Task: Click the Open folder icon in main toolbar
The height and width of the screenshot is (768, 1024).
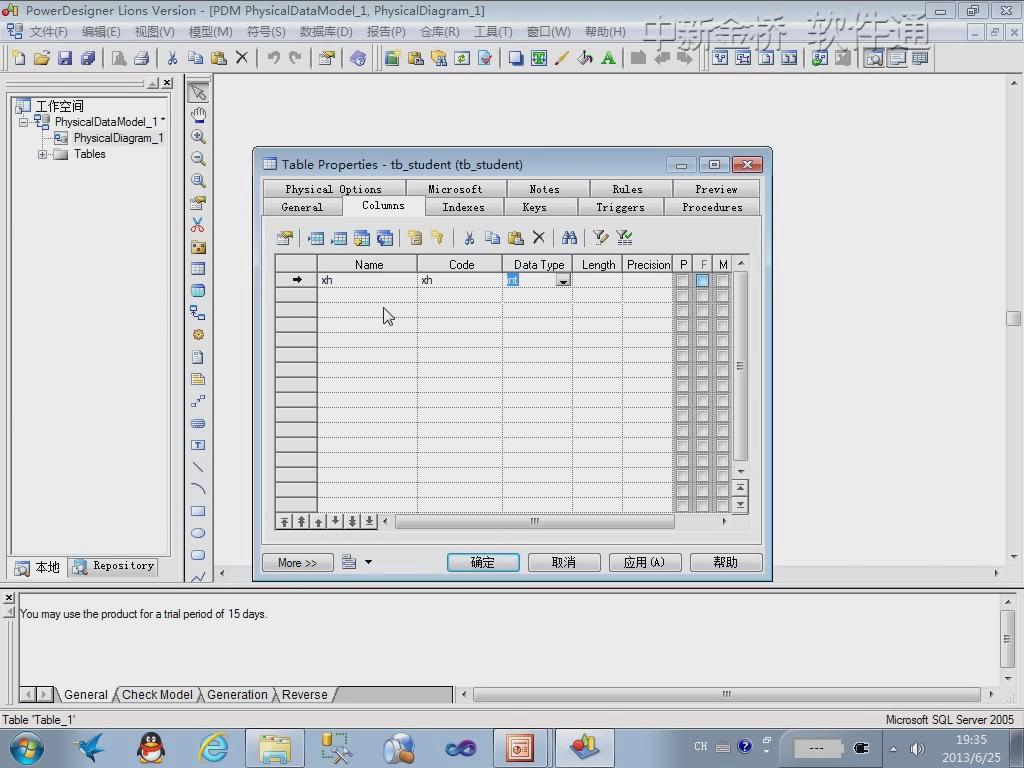Action: point(42,58)
